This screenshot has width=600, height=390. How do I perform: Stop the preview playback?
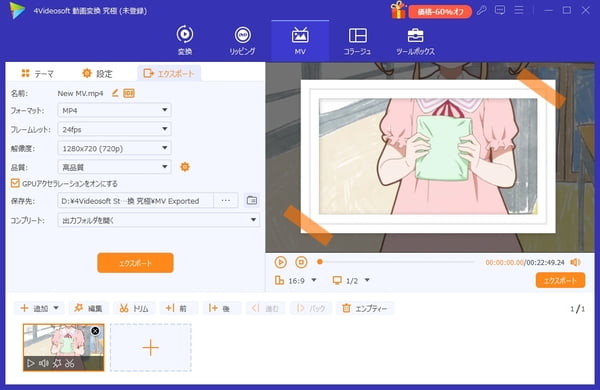(x=302, y=262)
